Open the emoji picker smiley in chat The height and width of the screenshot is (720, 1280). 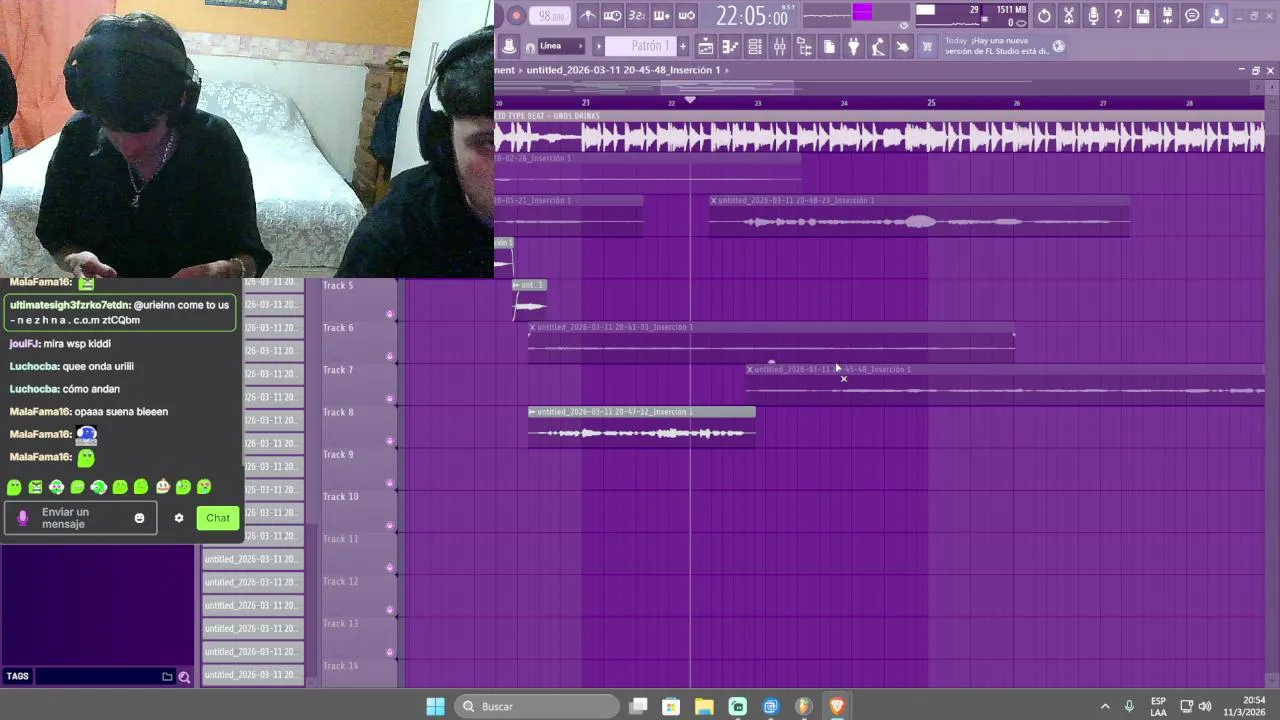point(139,518)
